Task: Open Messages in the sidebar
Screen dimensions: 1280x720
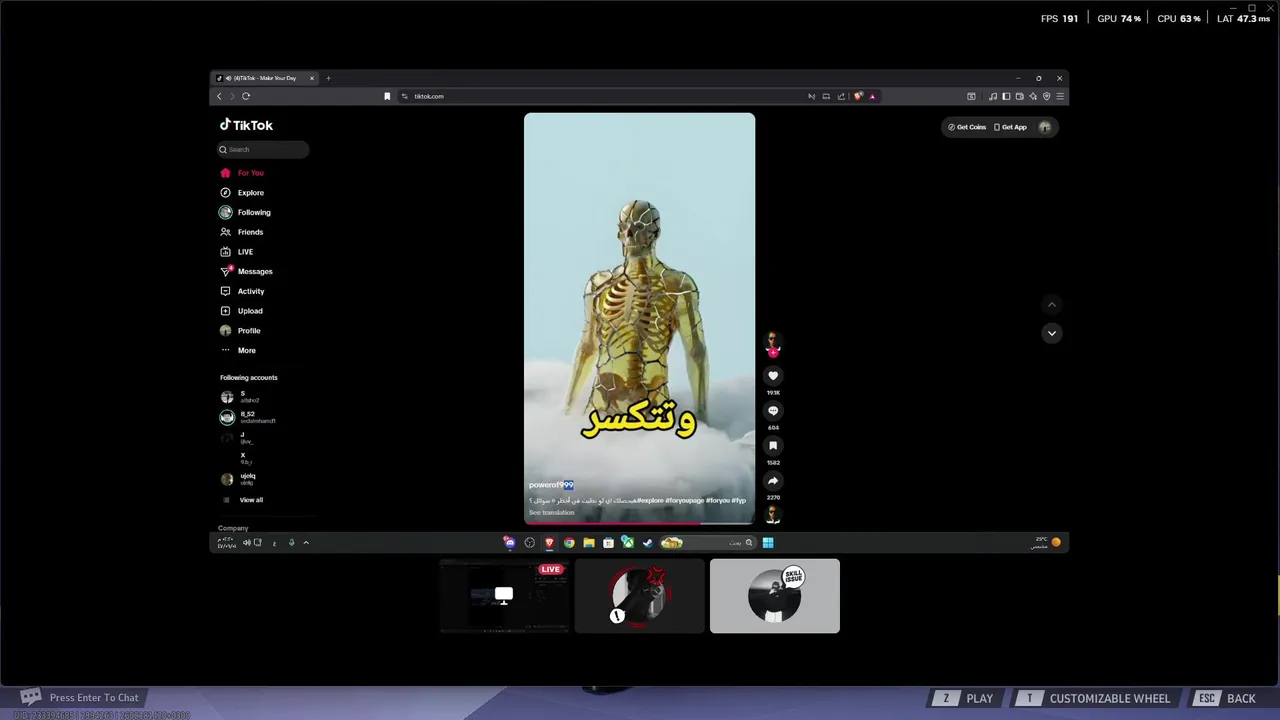Action: point(246,271)
